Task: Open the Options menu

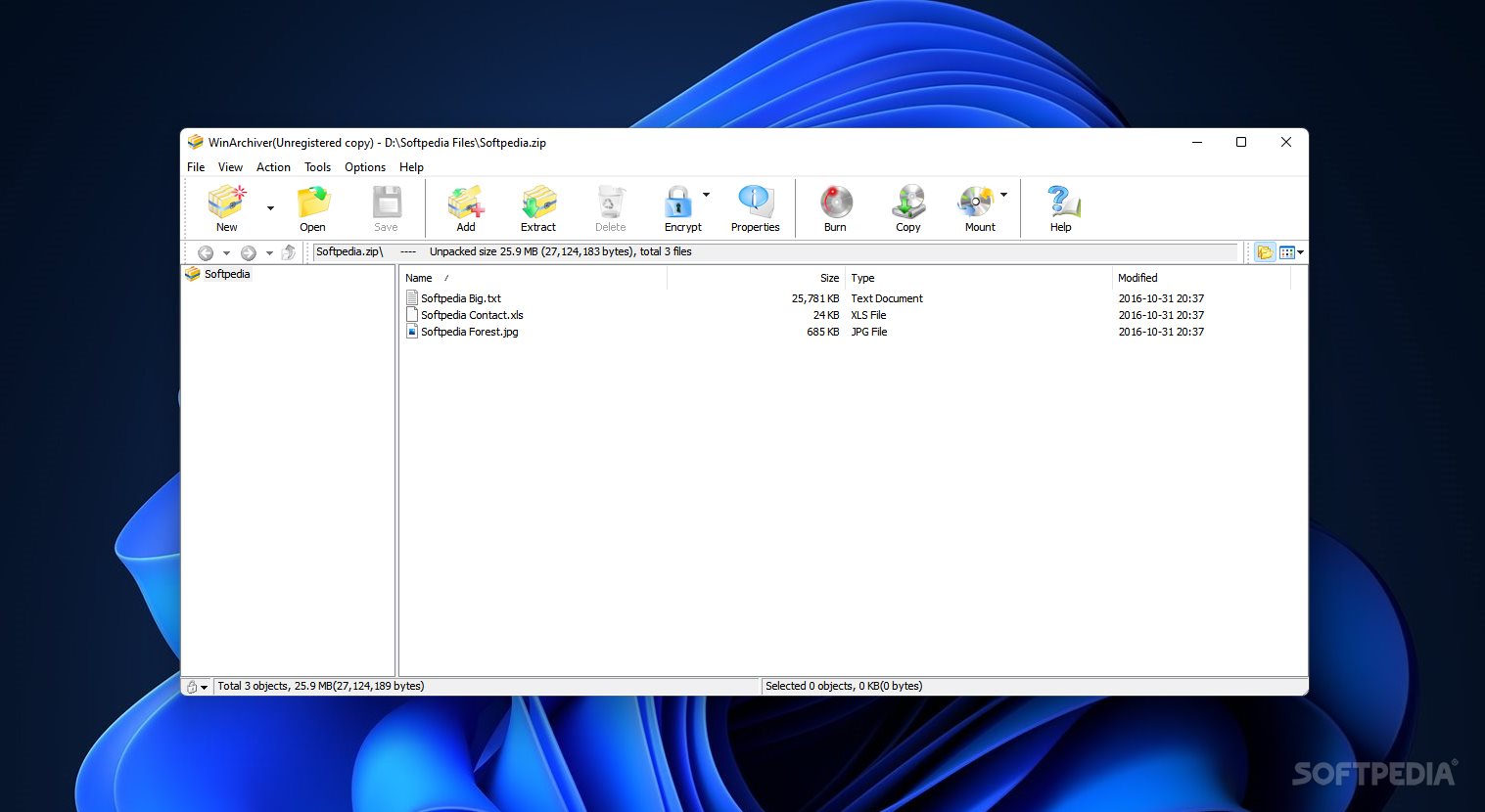Action: tap(365, 167)
